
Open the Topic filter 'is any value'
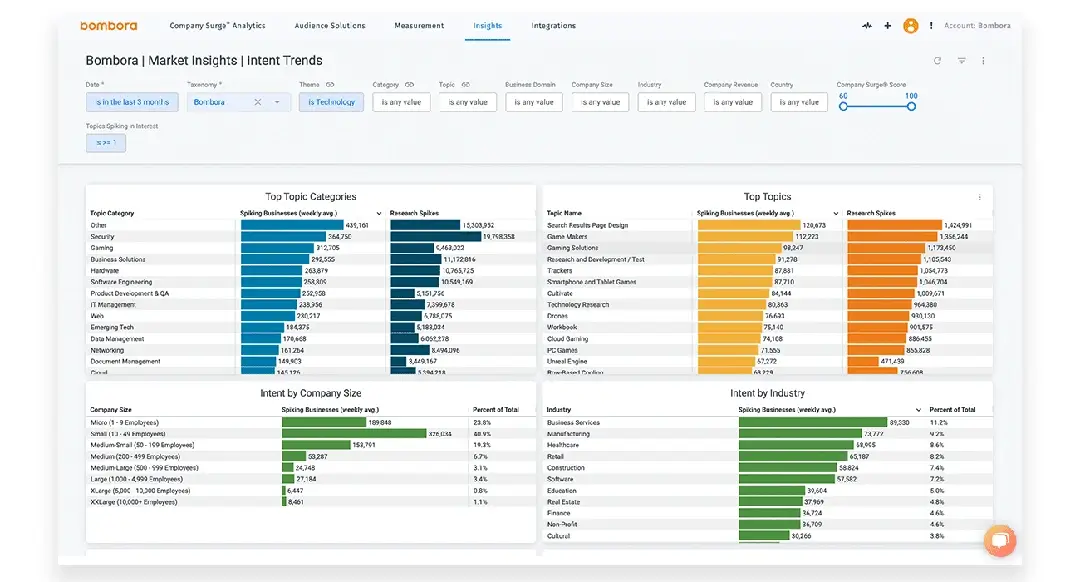point(468,102)
